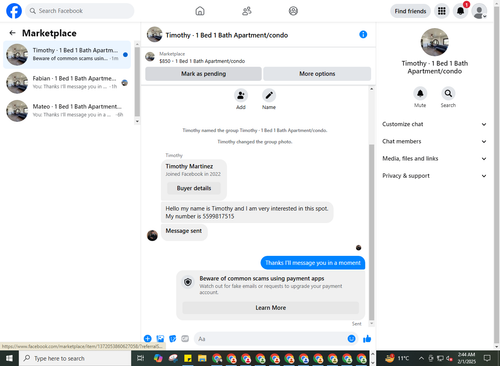Show hidden system tray icons
The width and height of the screenshot is (500, 366).
click(x=421, y=358)
